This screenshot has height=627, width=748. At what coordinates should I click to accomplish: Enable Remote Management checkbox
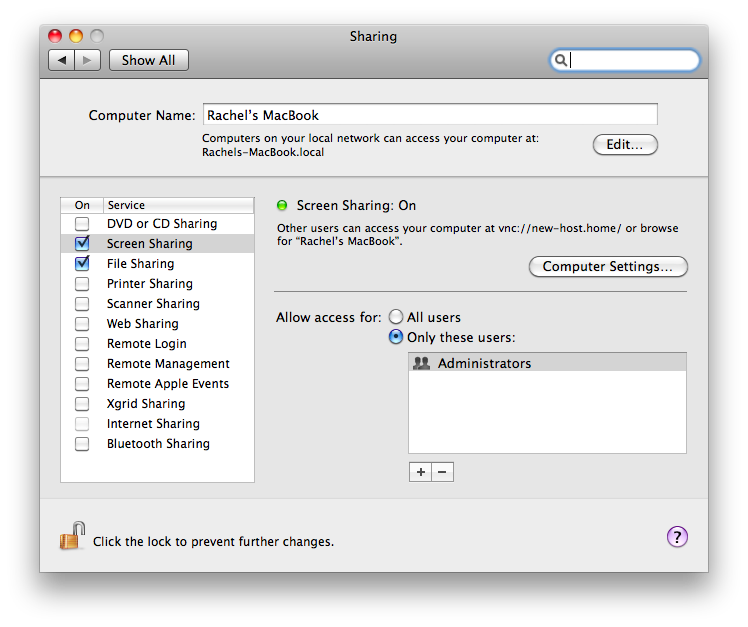click(82, 364)
